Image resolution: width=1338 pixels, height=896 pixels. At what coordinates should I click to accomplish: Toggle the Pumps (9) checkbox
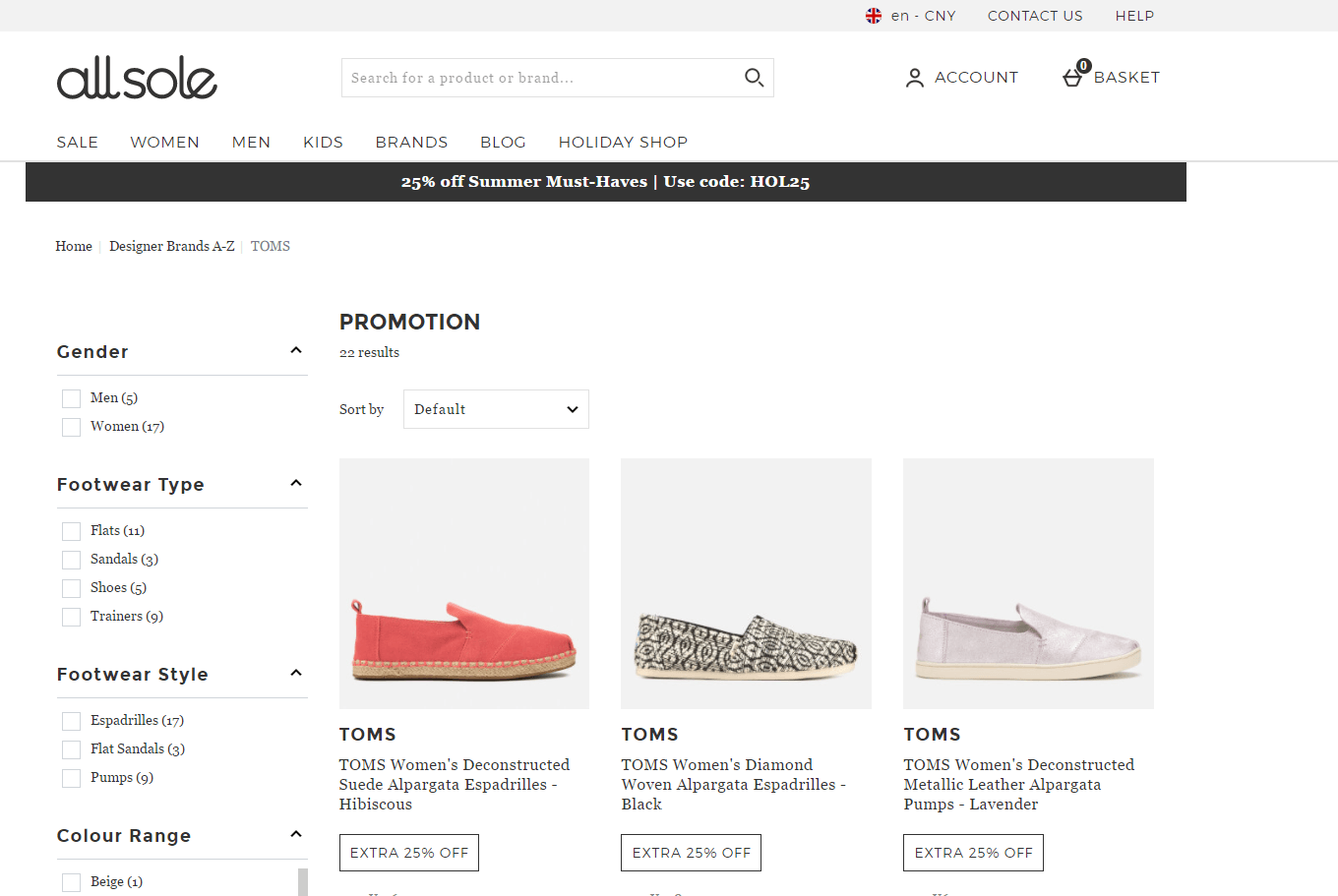tap(71, 778)
